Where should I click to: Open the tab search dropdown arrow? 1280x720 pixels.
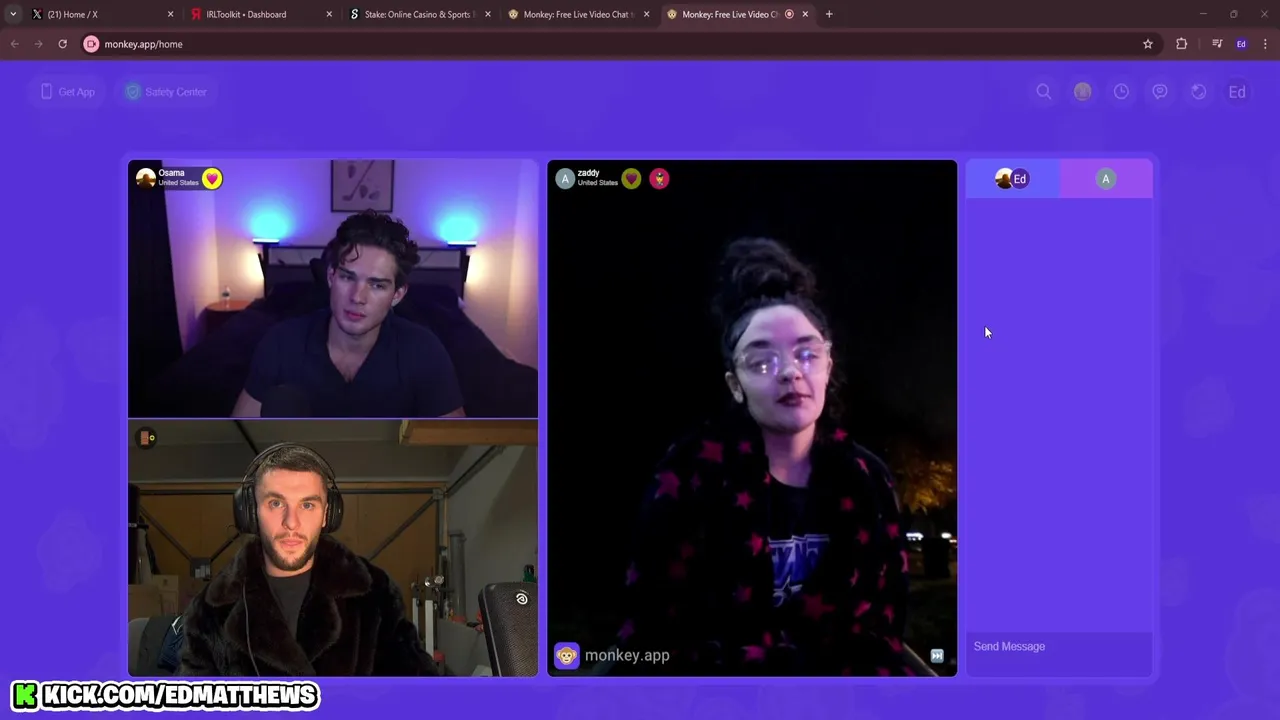(13, 14)
